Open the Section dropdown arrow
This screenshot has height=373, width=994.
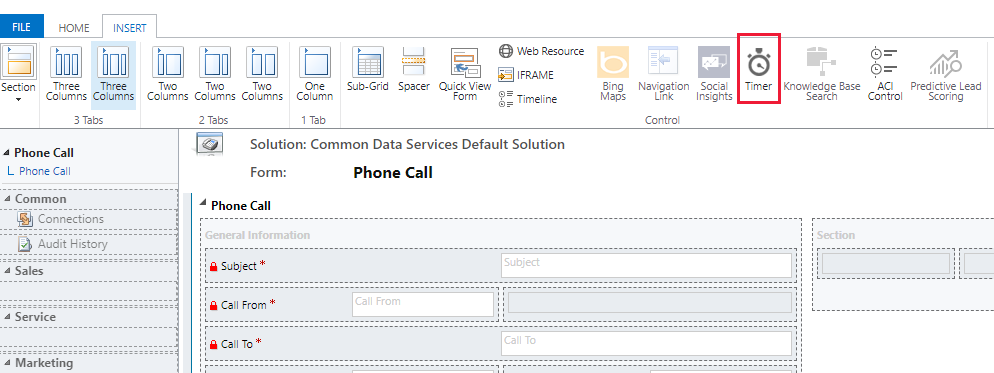(18, 99)
